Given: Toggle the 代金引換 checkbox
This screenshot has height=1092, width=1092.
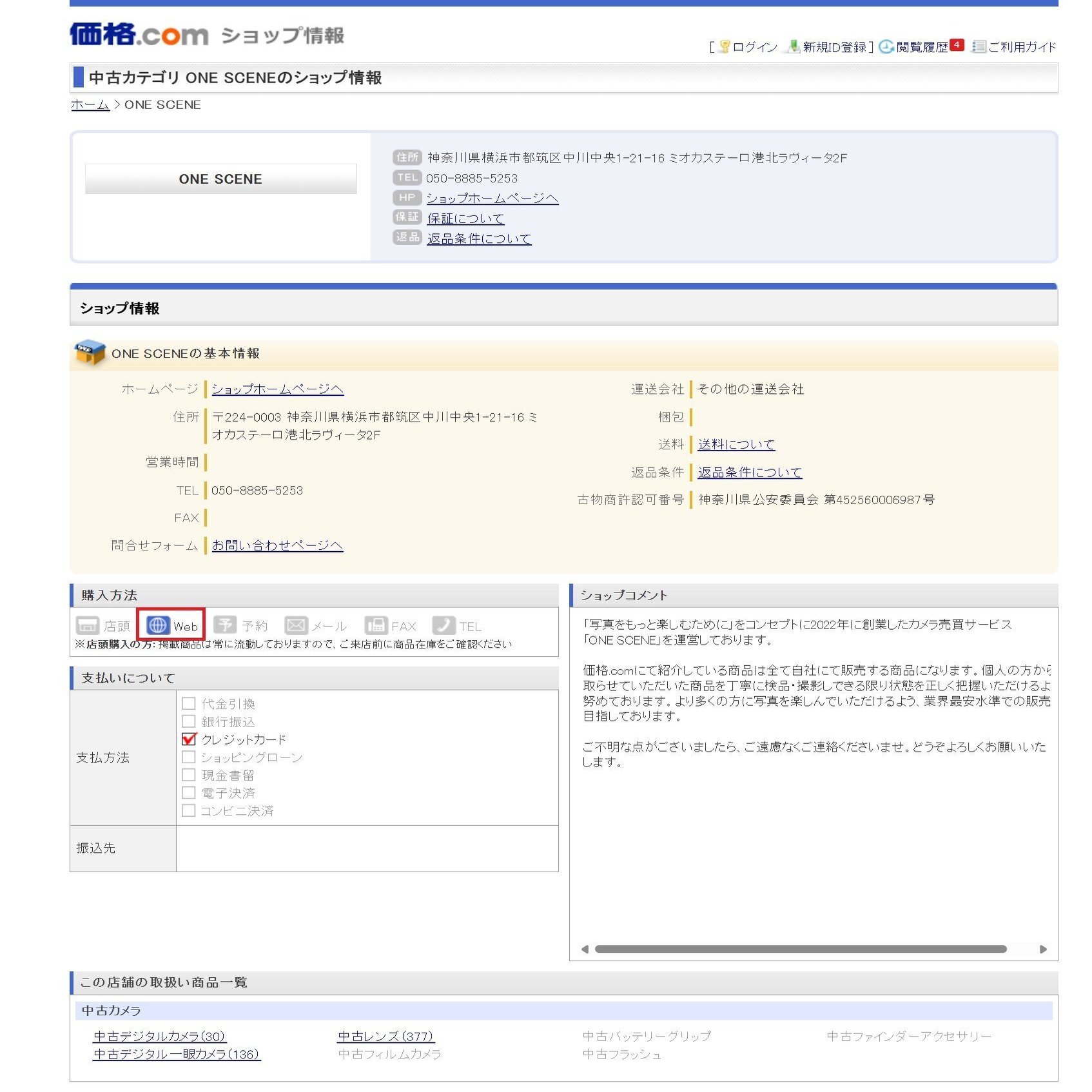Looking at the screenshot, I should [x=189, y=703].
